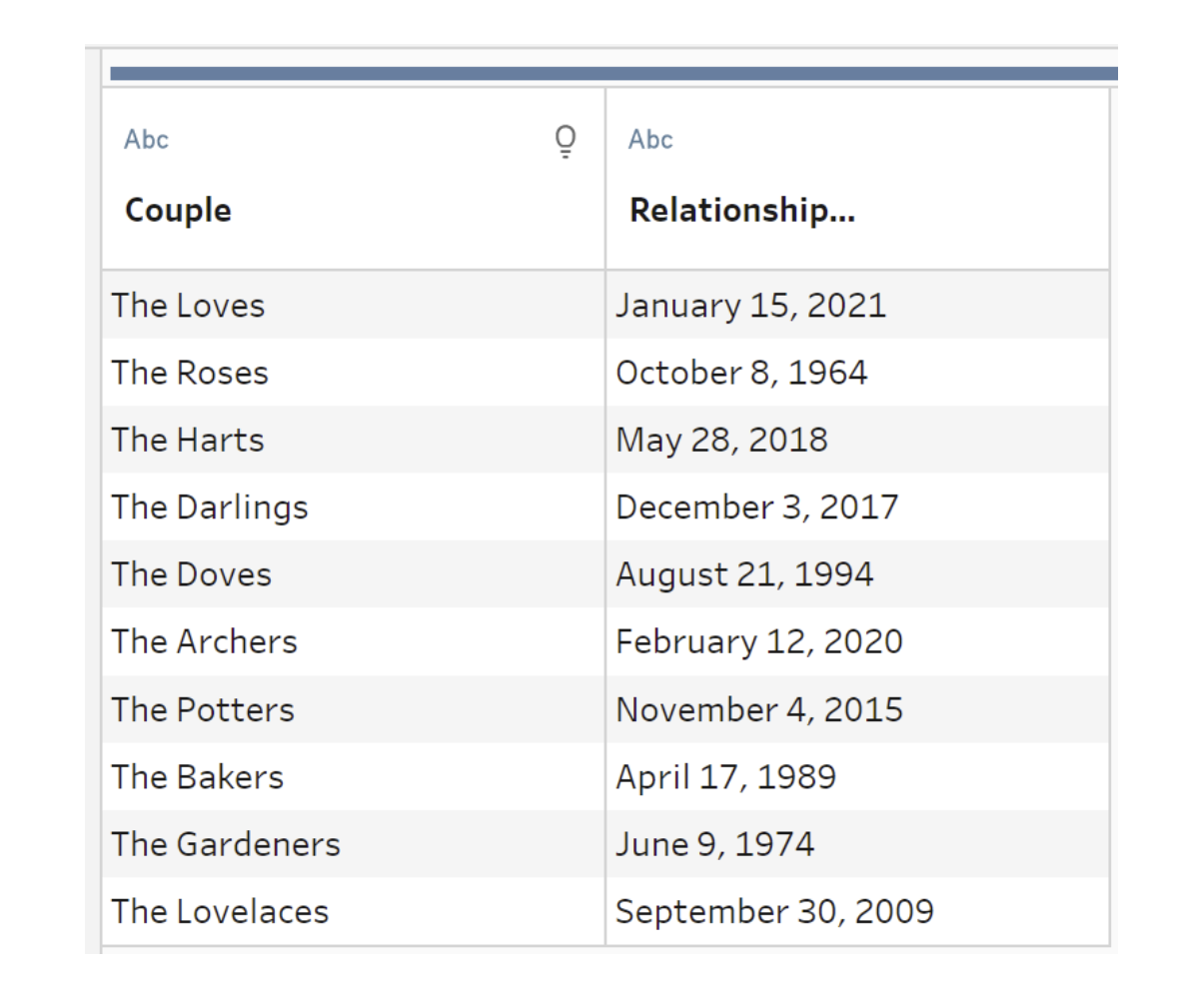The height and width of the screenshot is (1008, 1194).
Task: Select The Potters entry
Action: 203,709
